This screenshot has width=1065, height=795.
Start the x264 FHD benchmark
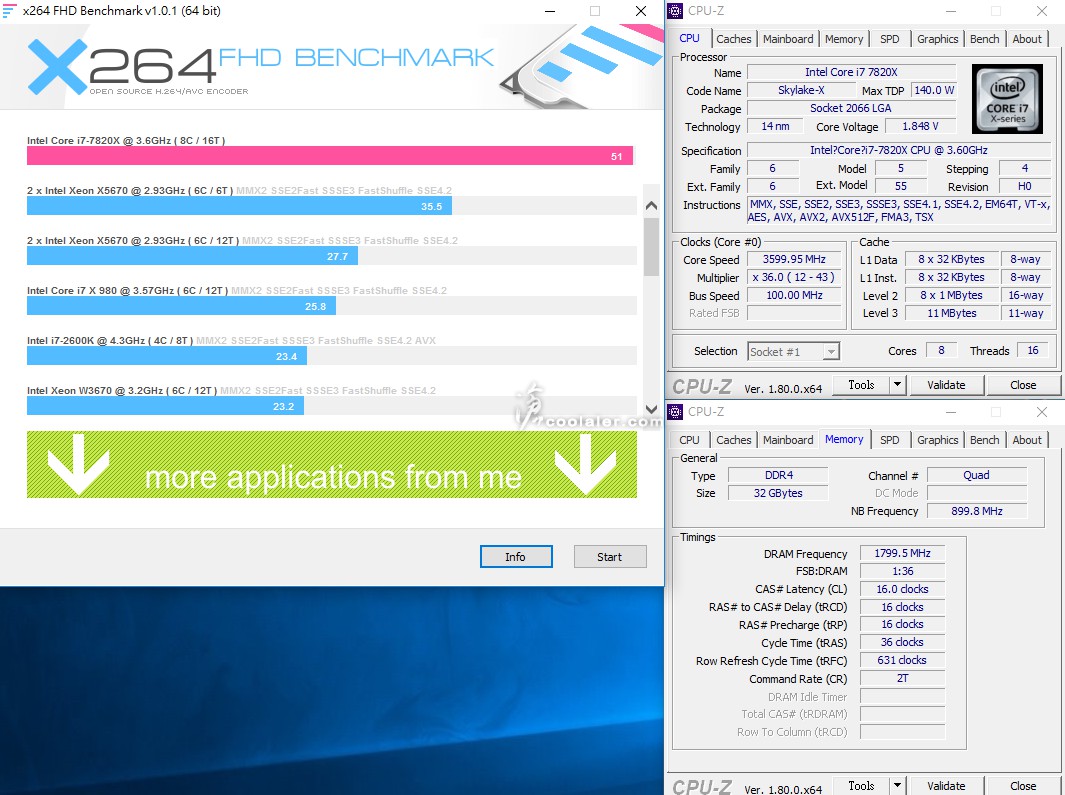(609, 556)
